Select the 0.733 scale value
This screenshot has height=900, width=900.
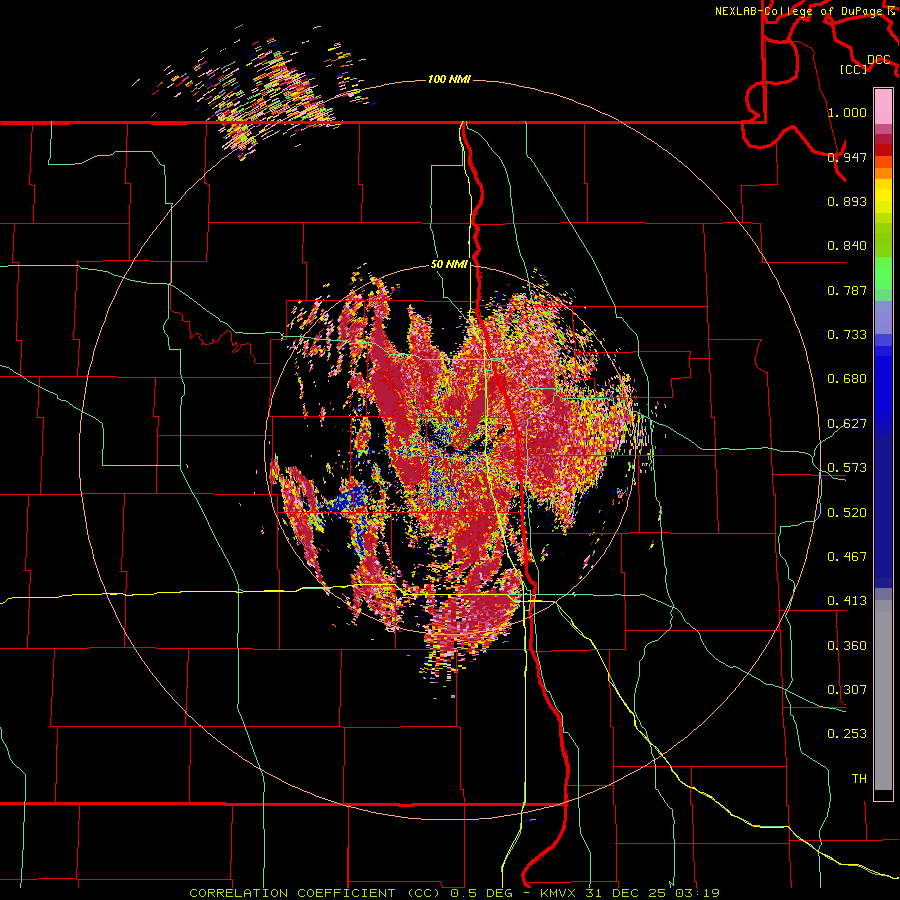(847, 335)
